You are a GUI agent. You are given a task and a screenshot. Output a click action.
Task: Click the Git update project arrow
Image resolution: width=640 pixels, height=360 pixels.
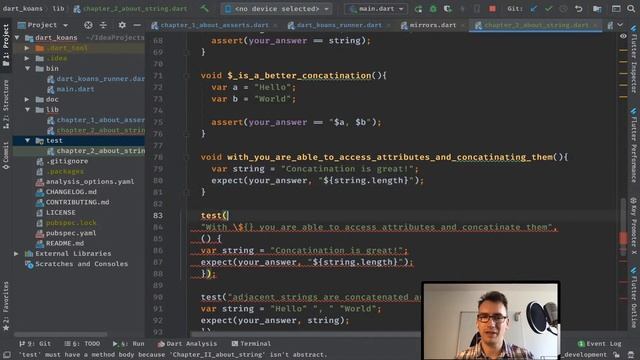click(533, 9)
